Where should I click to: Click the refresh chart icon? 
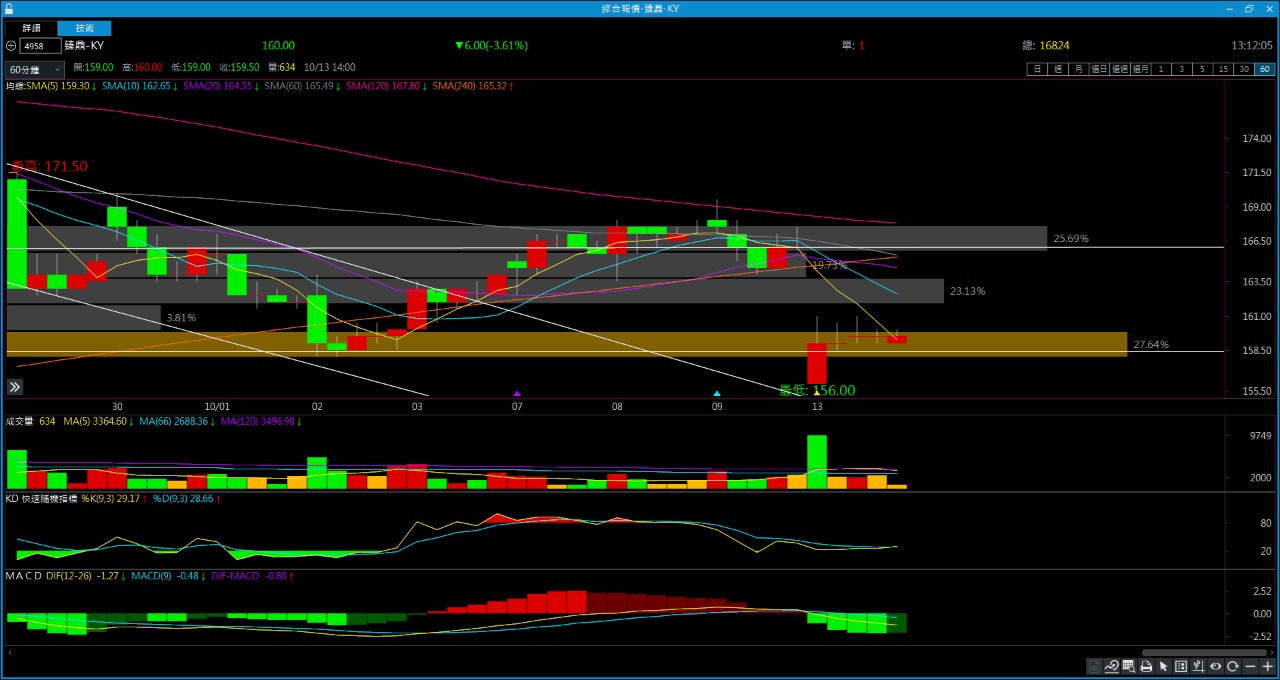coord(1233,667)
